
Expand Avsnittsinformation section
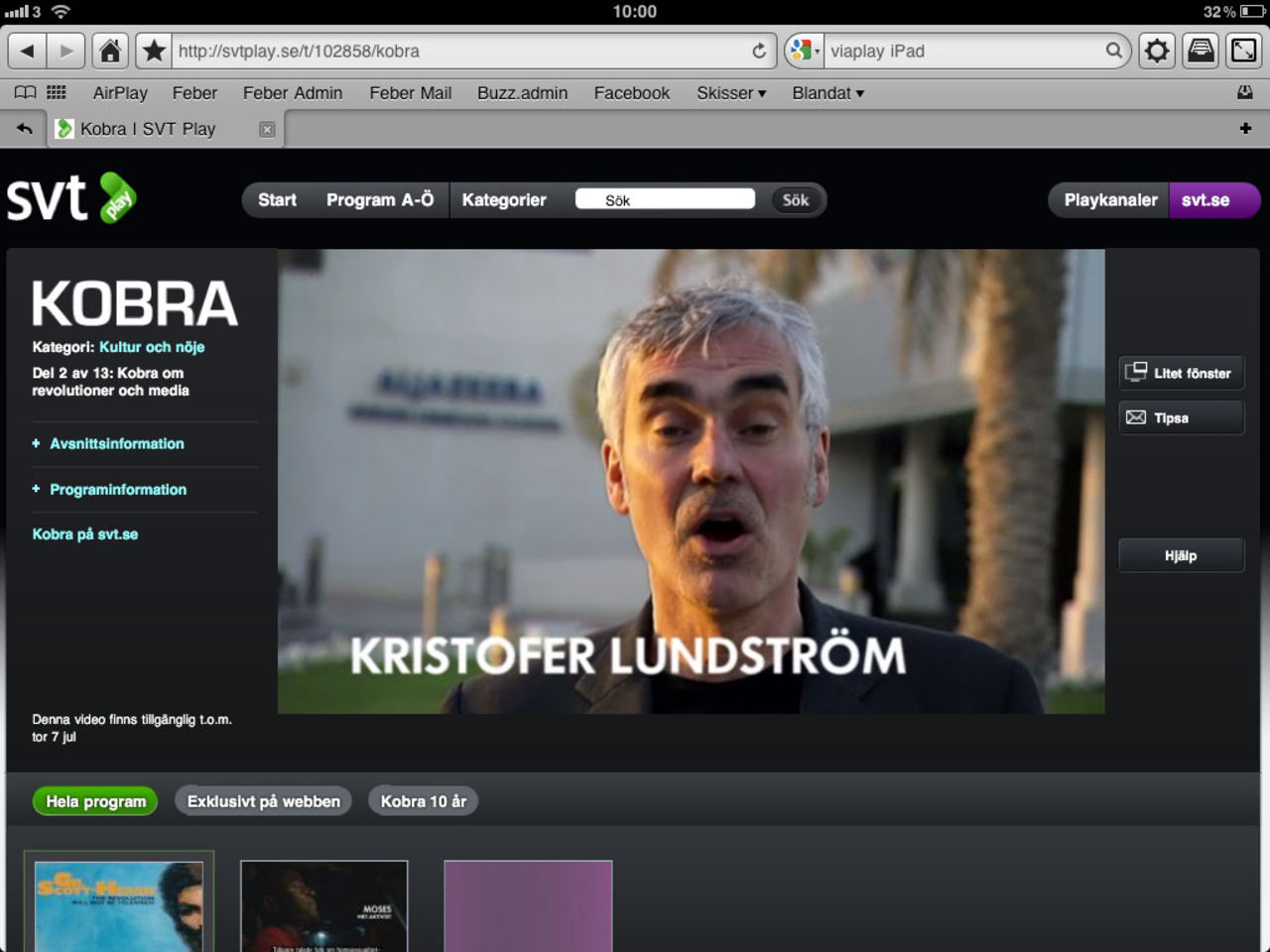[117, 443]
